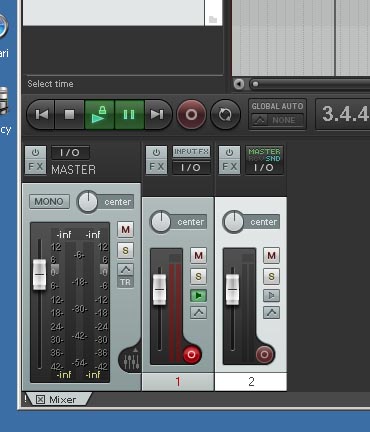Image resolution: width=370 pixels, height=432 pixels.
Task: Pause playback using the pause button
Action: (129, 115)
